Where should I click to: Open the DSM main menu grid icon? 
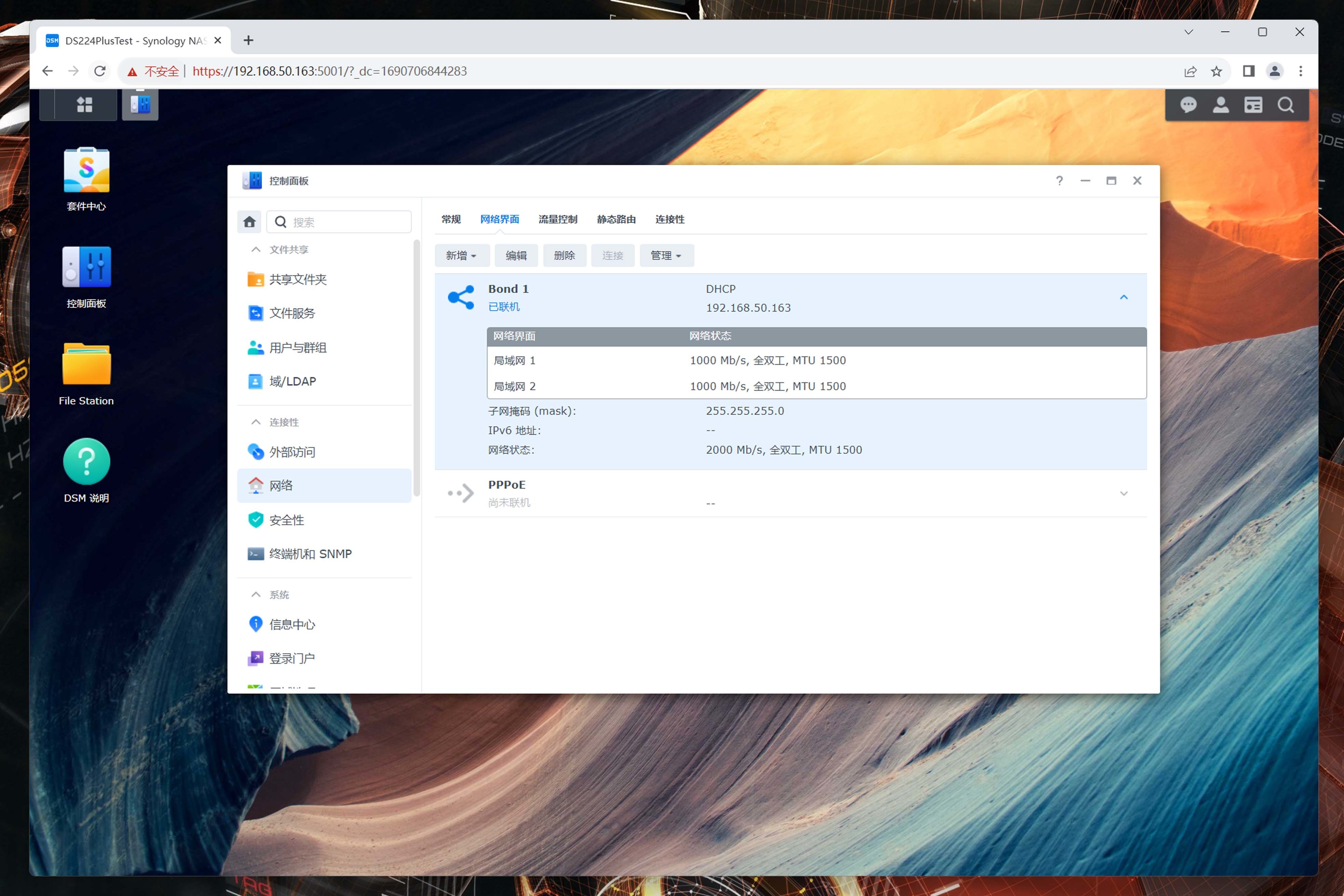[85, 104]
